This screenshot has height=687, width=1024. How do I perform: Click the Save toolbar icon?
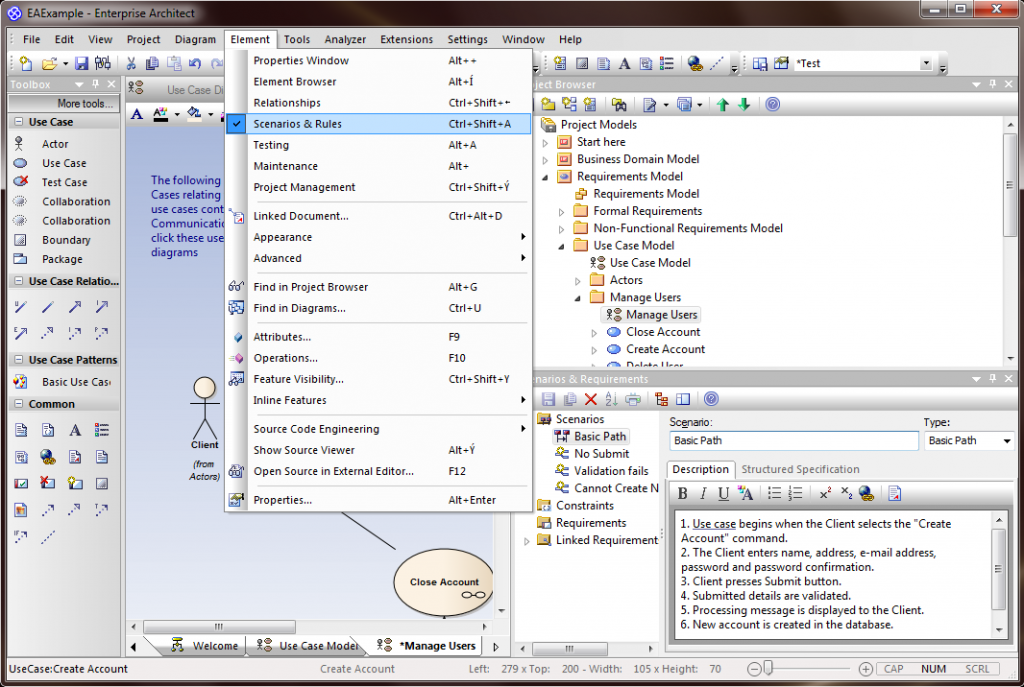point(82,63)
